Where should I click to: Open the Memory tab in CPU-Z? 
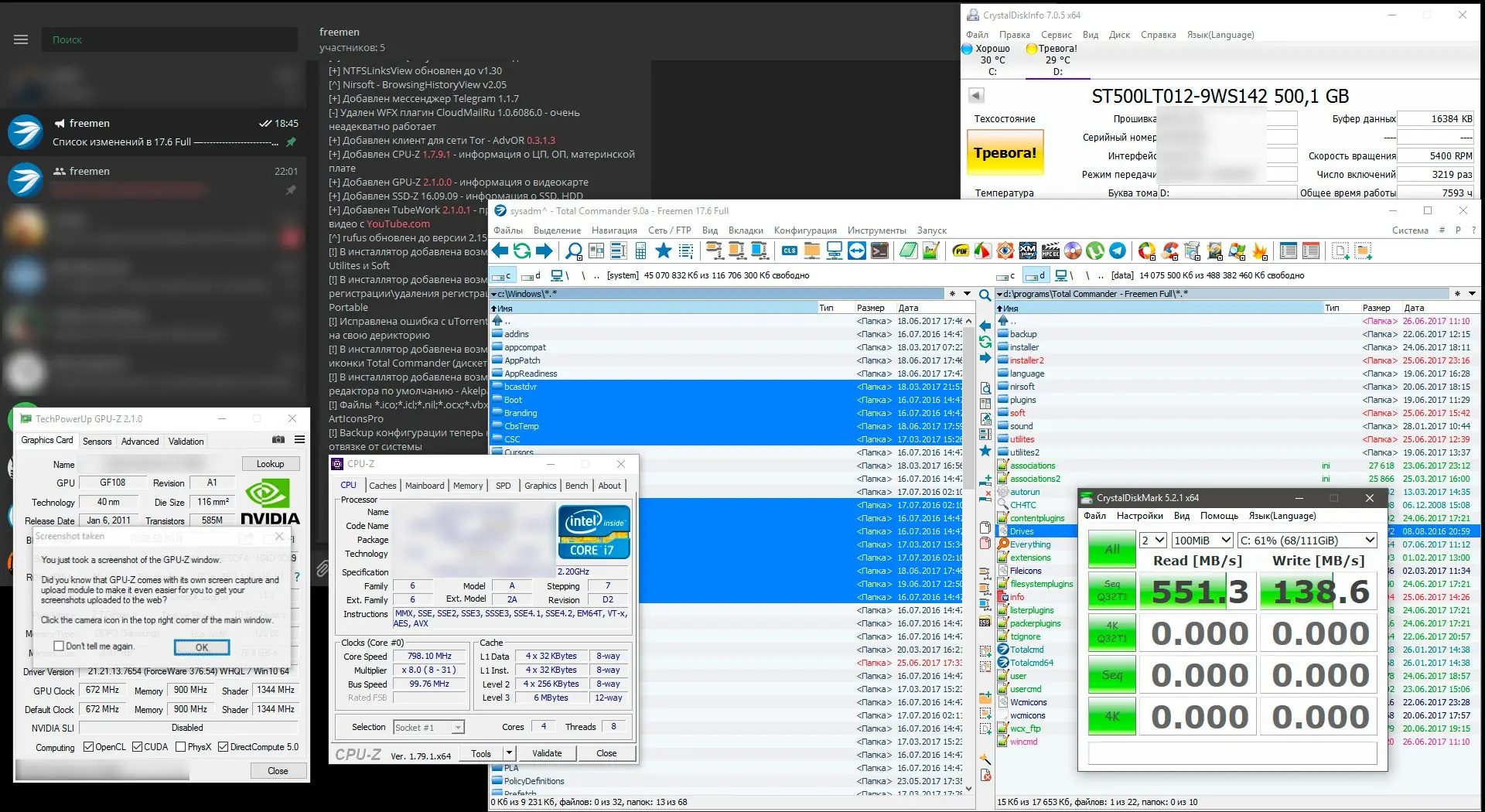[468, 486]
